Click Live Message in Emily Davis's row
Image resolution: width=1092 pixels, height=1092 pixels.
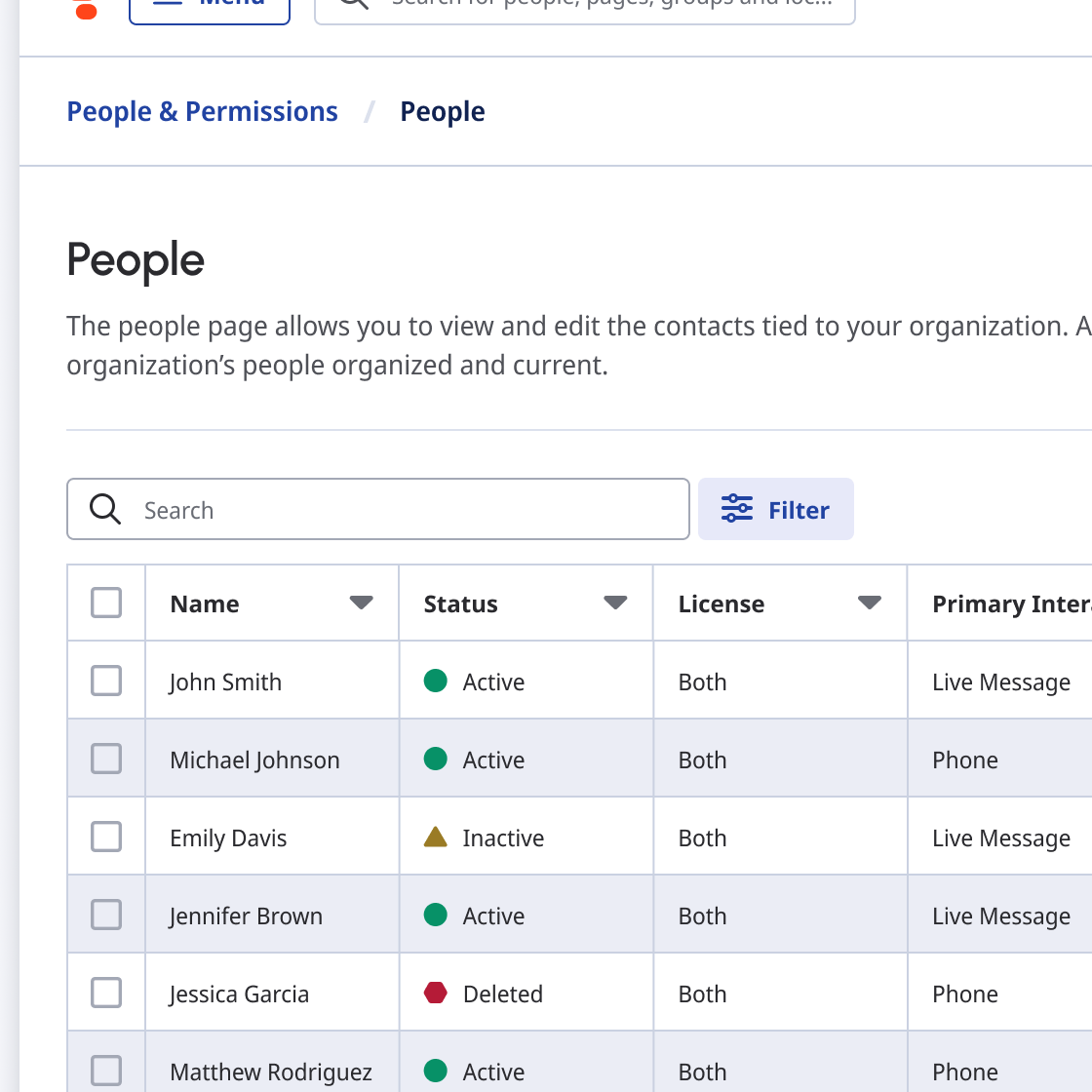1000,838
